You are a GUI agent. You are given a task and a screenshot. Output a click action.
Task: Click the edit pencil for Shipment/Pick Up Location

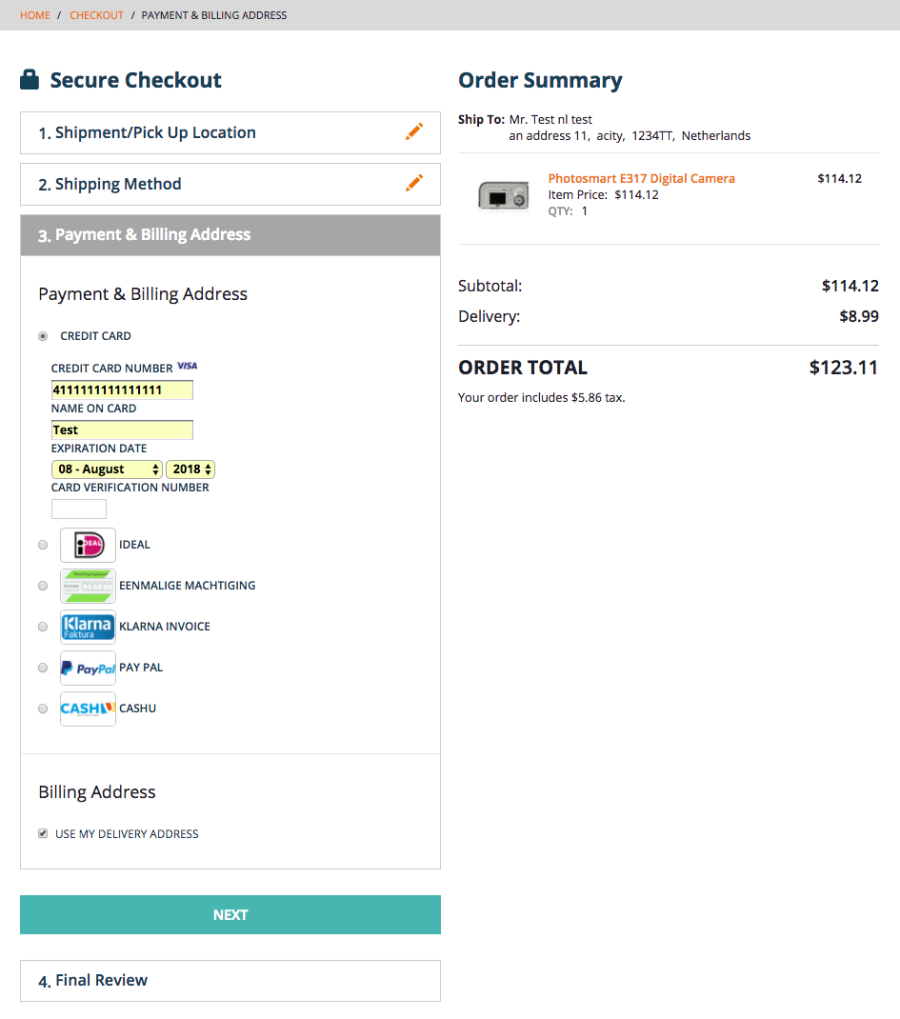click(414, 132)
